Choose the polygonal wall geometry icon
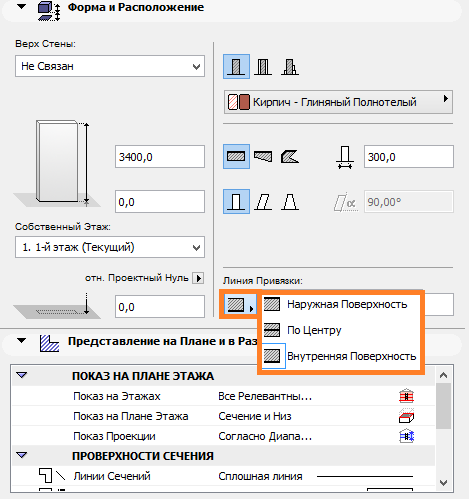This screenshot has width=469, height=499. (290, 156)
